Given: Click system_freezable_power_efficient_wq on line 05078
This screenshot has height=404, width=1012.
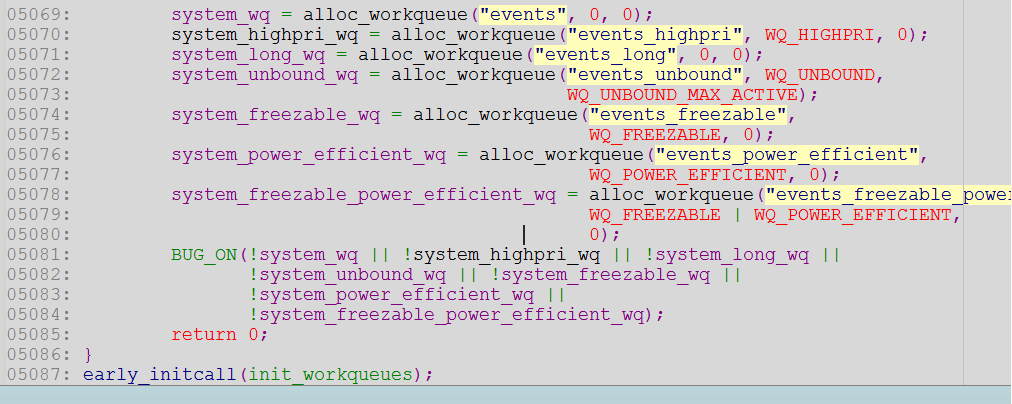Looking at the screenshot, I should [x=363, y=194].
